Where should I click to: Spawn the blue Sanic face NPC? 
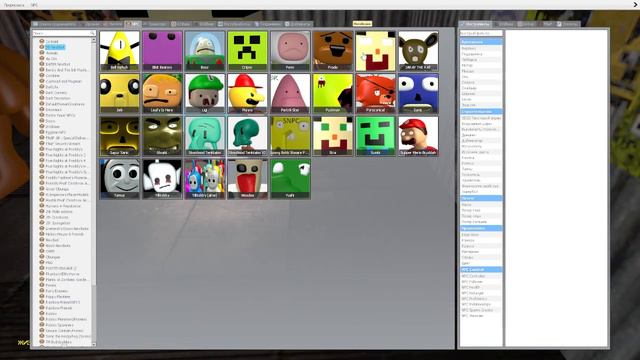tap(418, 93)
